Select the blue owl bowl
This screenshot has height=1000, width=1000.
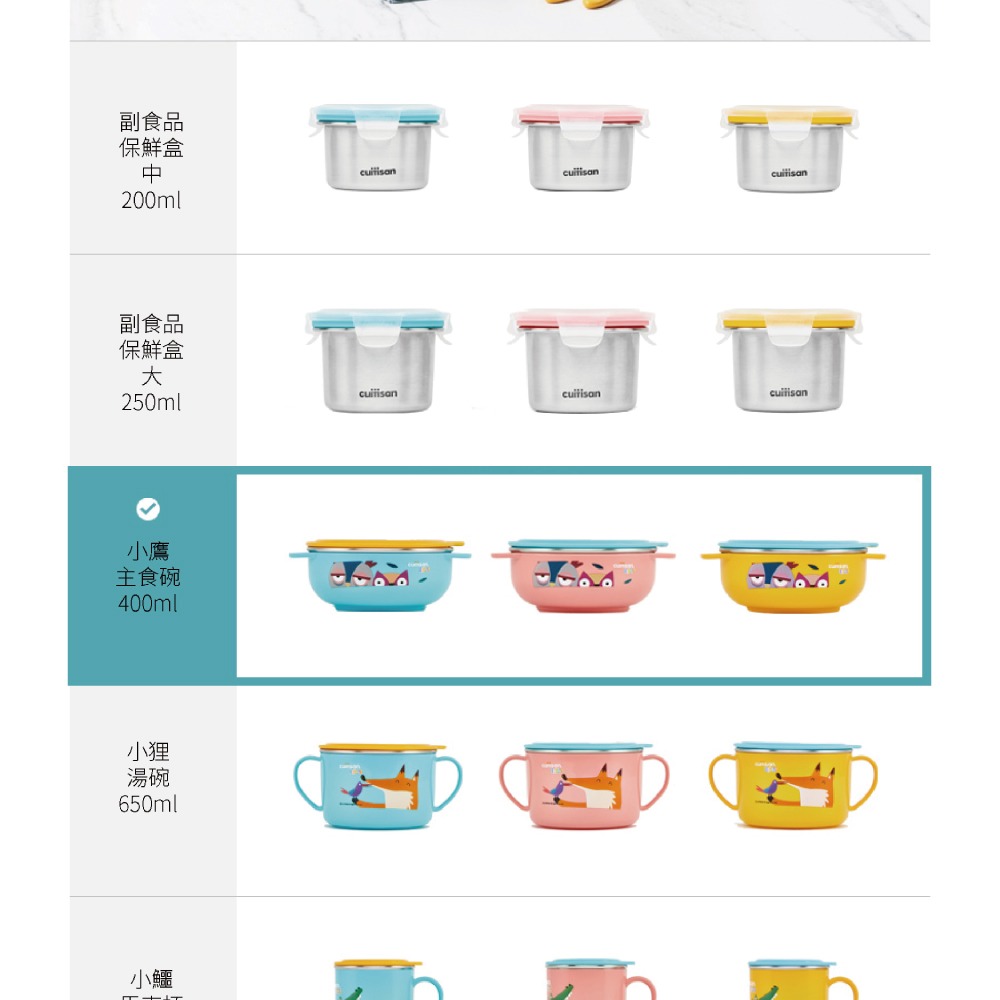click(380, 576)
